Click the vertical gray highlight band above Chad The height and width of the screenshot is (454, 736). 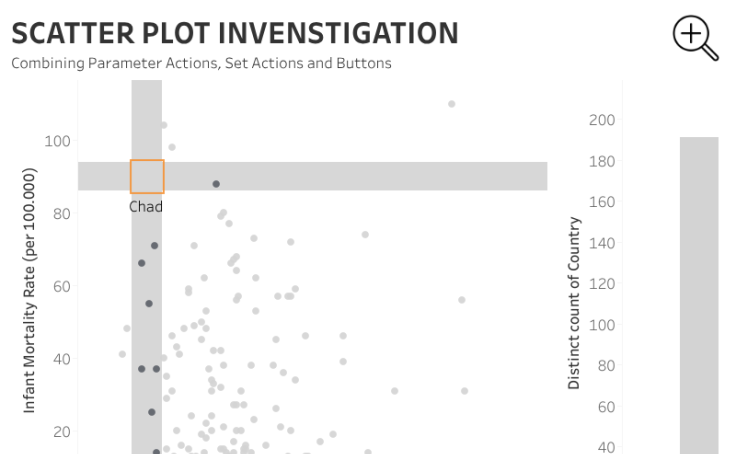(x=146, y=118)
